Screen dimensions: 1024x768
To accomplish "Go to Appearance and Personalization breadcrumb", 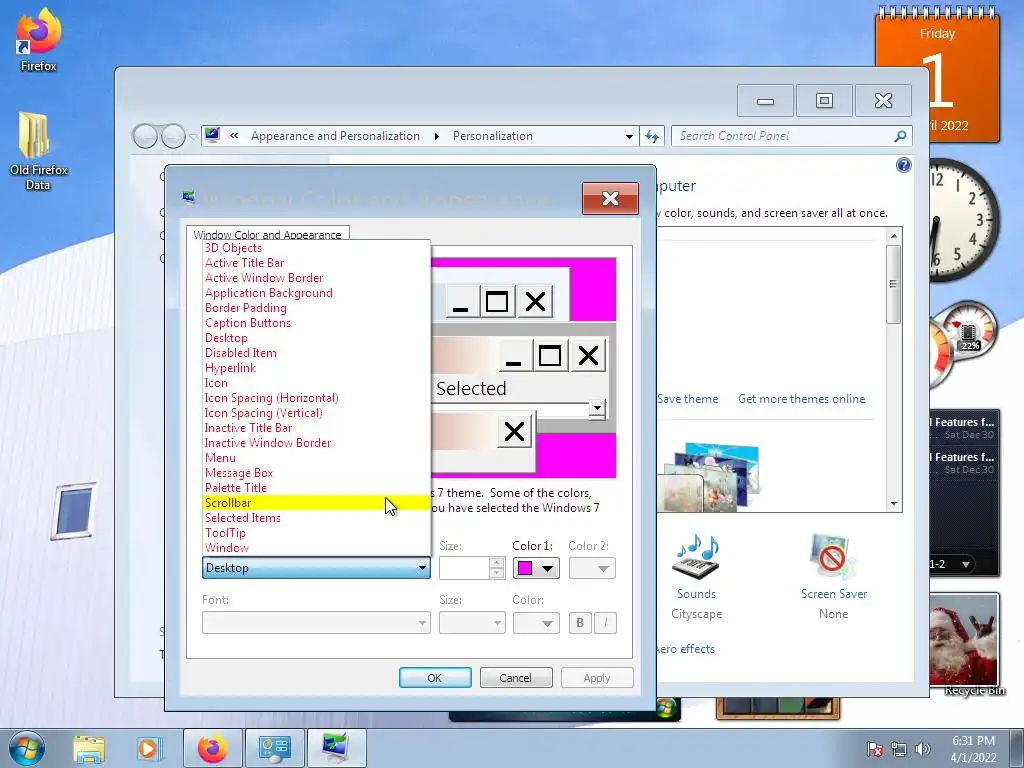I will 335,136.
